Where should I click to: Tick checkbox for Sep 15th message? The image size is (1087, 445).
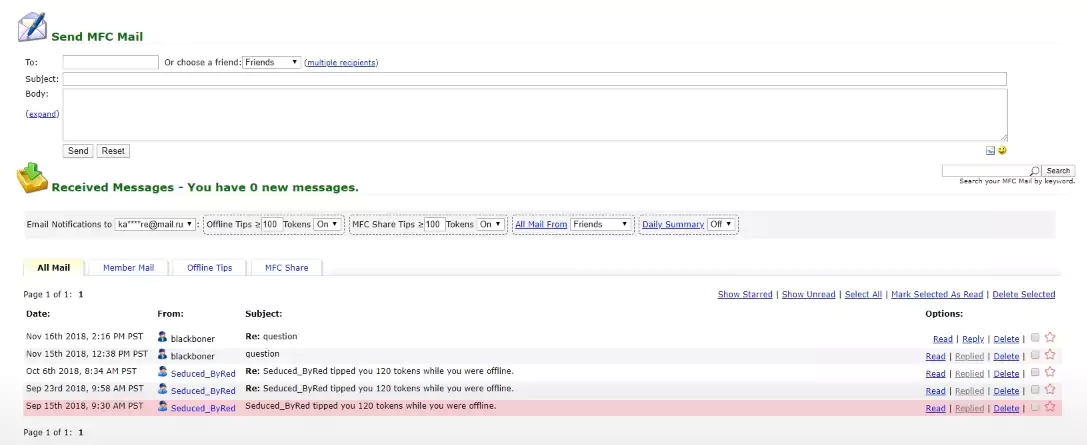pos(1035,407)
